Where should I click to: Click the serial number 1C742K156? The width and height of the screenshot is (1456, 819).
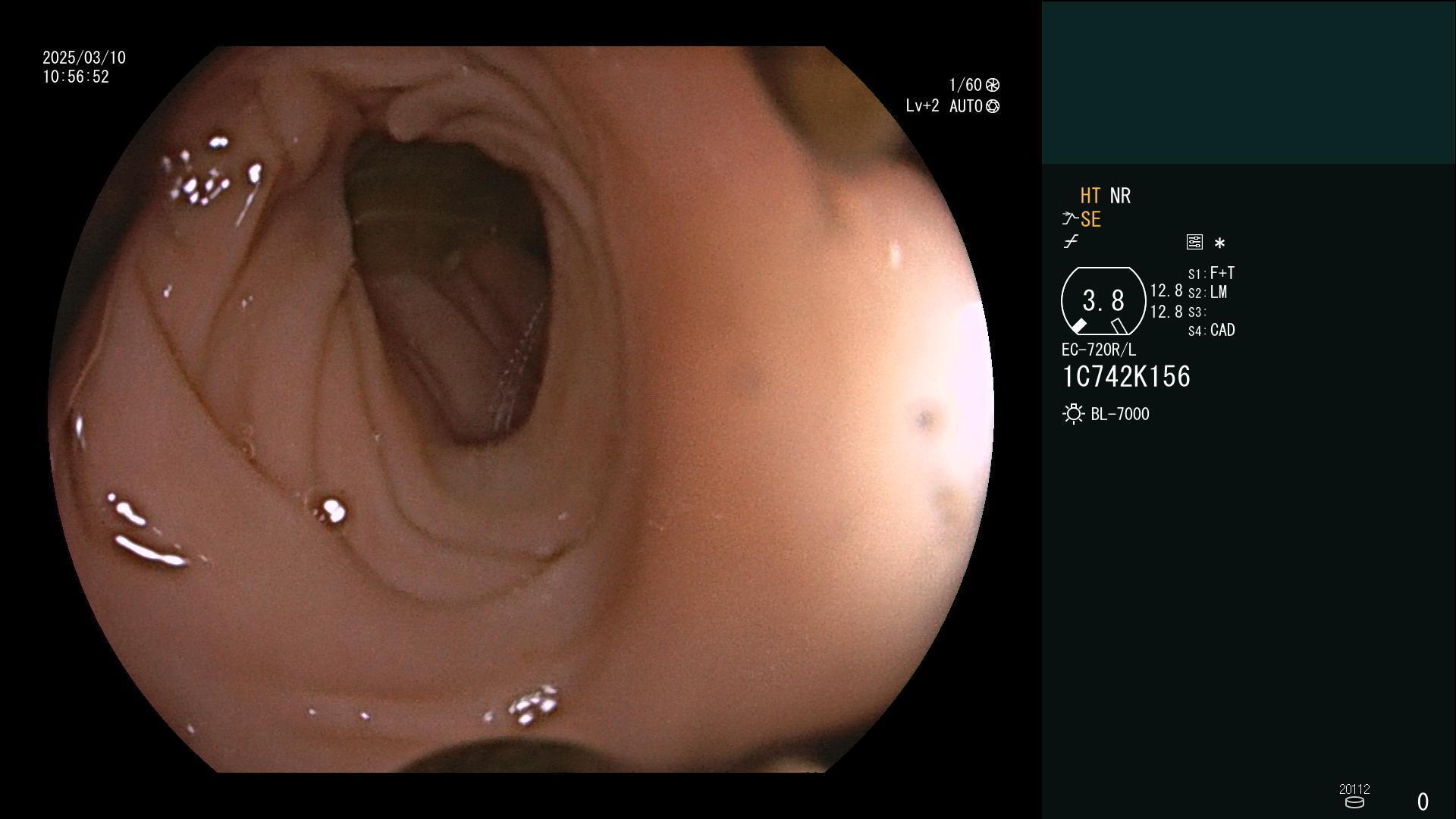(1126, 377)
